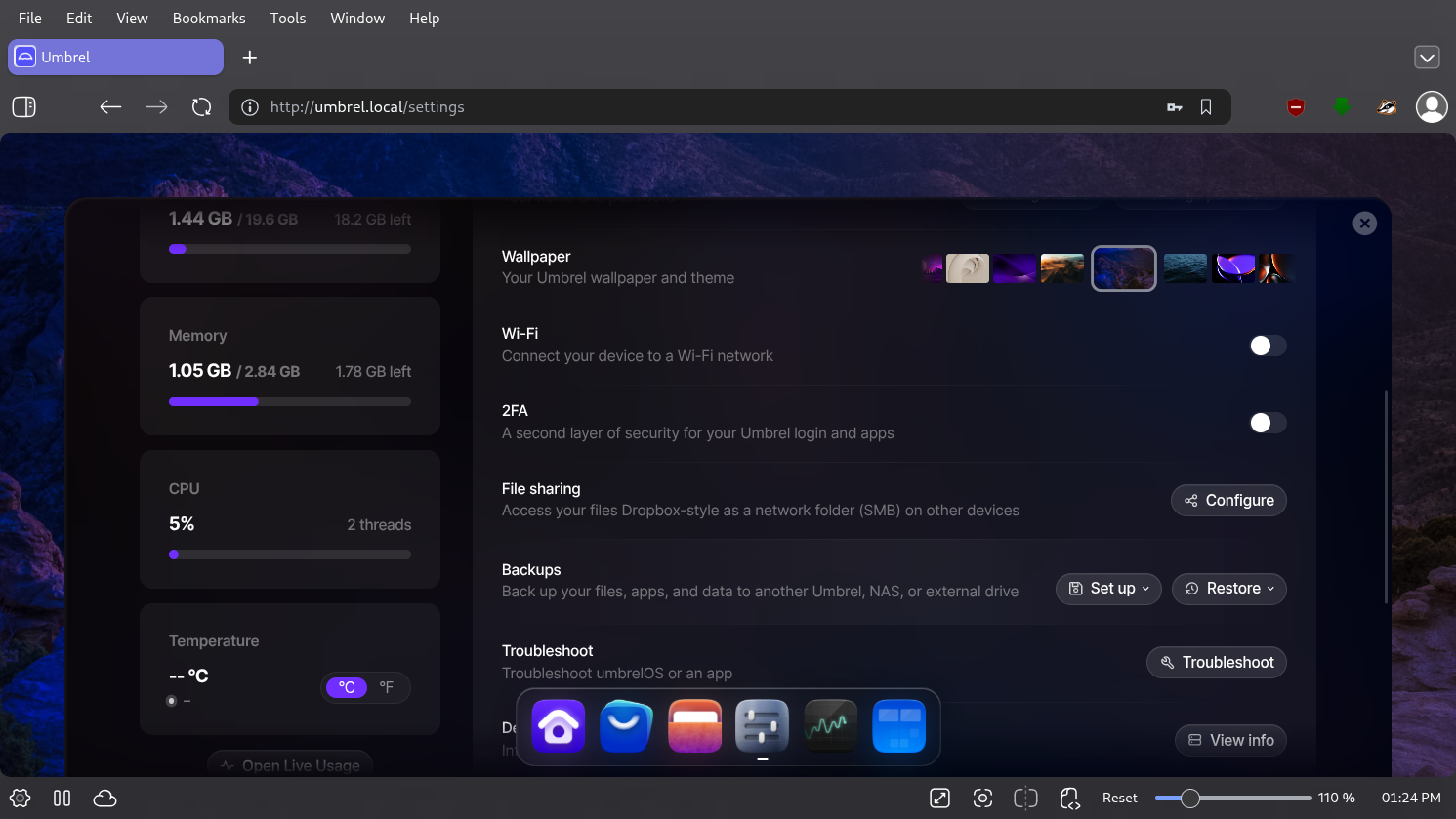Enable the 2FA toggle
This screenshot has height=819, width=1456.
1268,423
